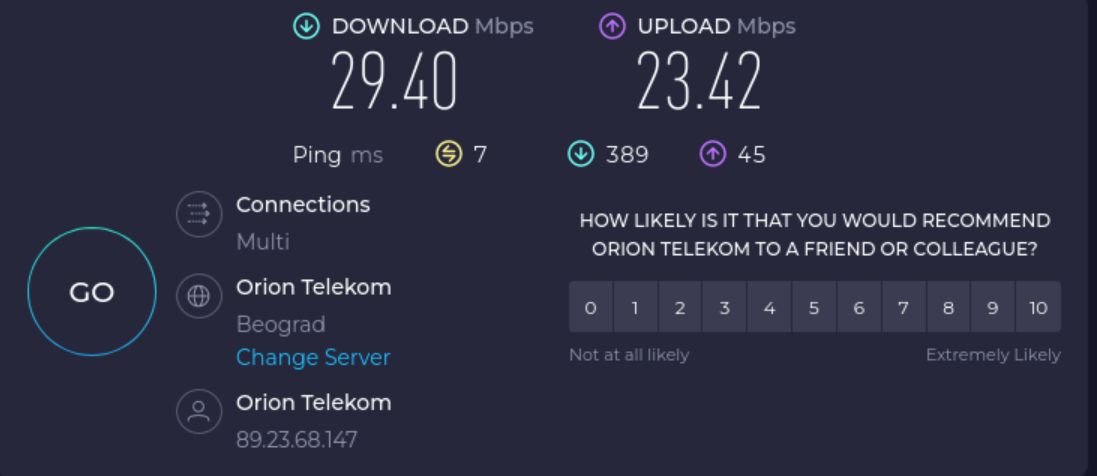Screen dimensions: 1097x476
Task: Open the Change Server link
Action: (x=313, y=357)
